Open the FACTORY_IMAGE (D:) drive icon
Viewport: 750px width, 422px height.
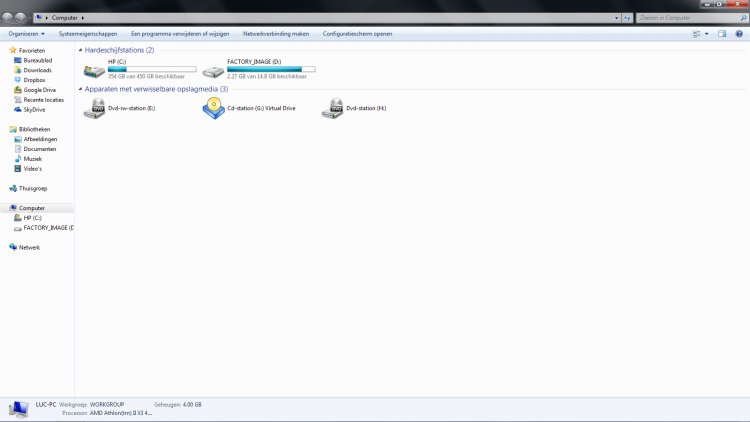click(213, 71)
